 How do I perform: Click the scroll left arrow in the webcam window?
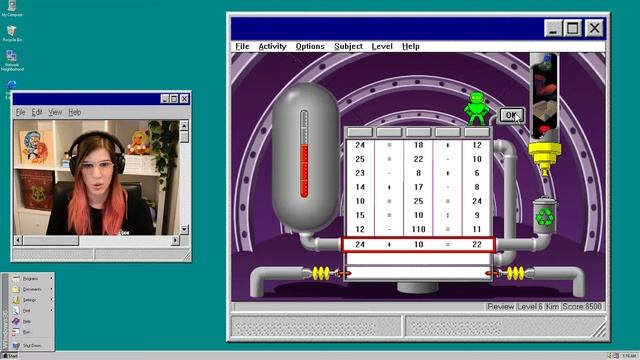tap(18, 240)
